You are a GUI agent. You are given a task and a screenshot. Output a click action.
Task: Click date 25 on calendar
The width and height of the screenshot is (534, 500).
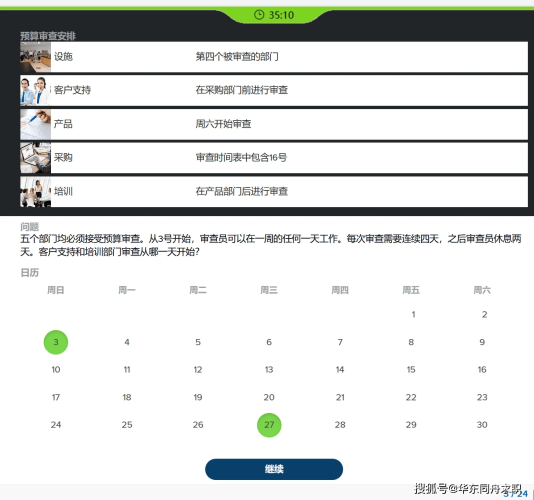coord(127,425)
